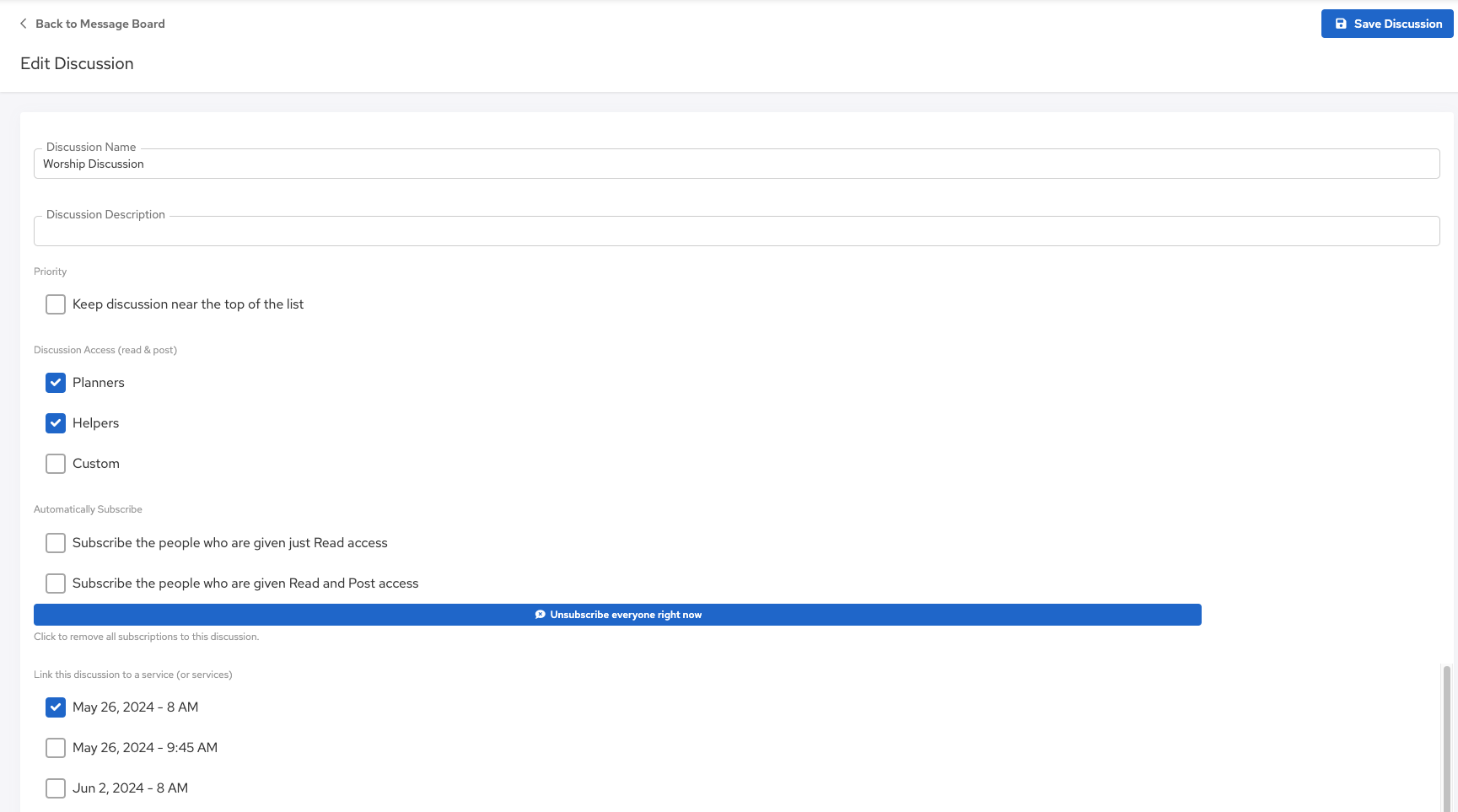
Task: Enable the Custom access checkbox
Action: (56, 464)
